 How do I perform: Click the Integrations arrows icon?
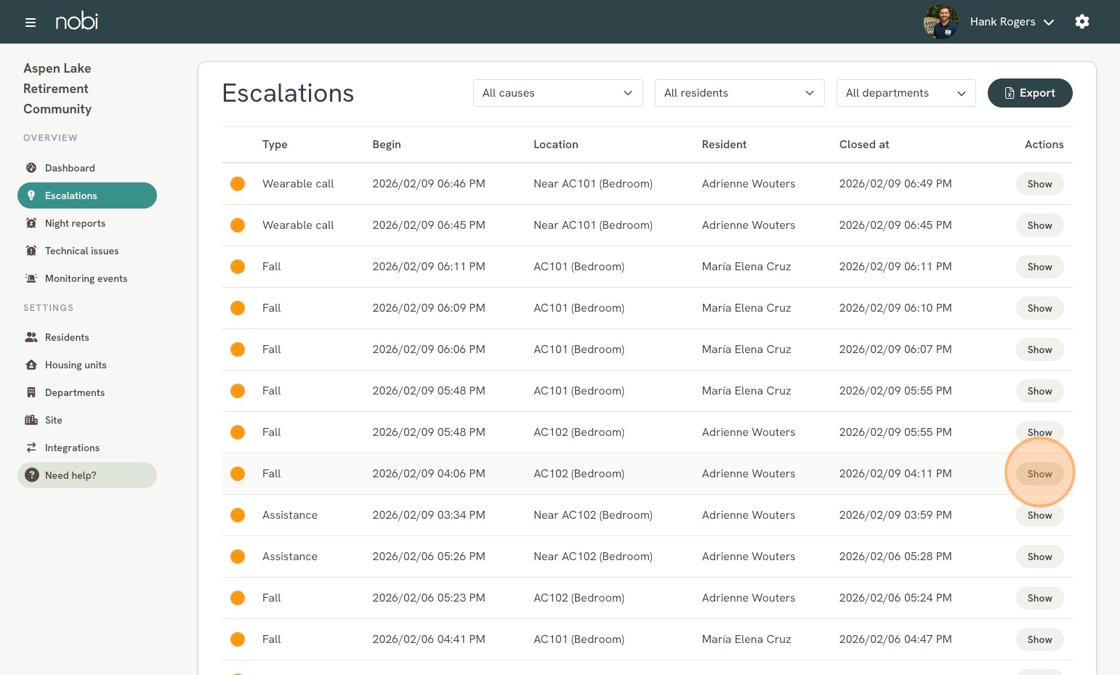click(31, 448)
